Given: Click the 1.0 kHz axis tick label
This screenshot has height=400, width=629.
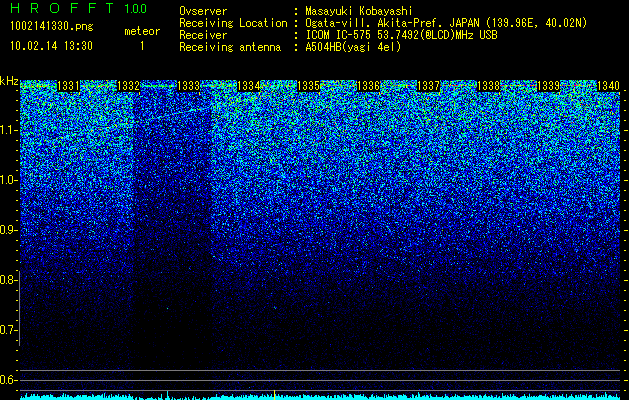Looking at the screenshot, I should tap(8, 180).
